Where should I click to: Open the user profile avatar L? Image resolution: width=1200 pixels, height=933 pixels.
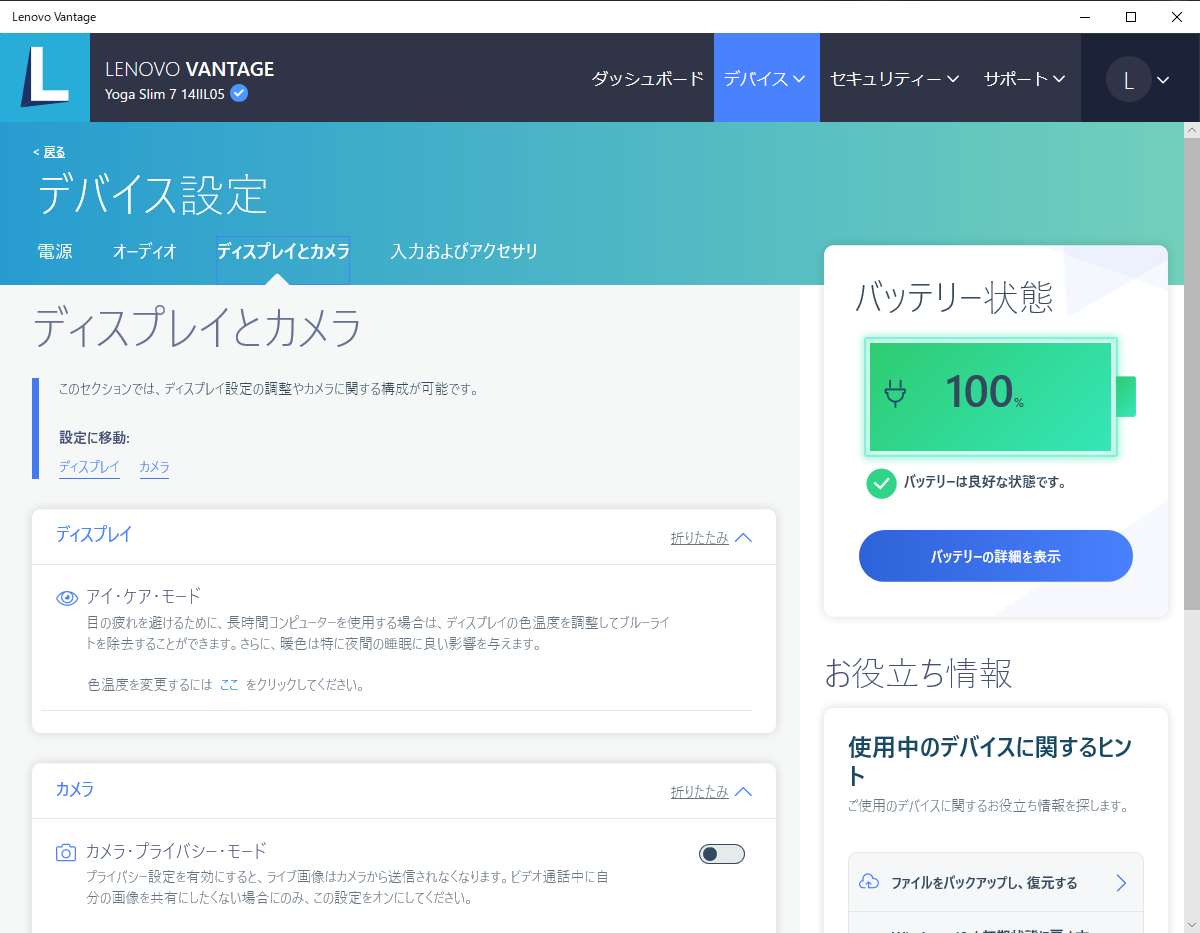1128,79
